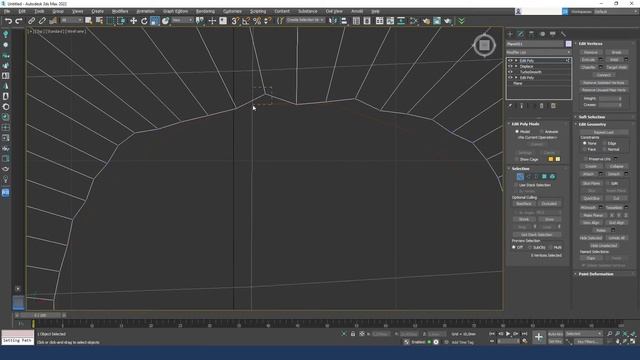
Task: Open the Modifier List dropdown
Action: pyautogui.click(x=538, y=52)
